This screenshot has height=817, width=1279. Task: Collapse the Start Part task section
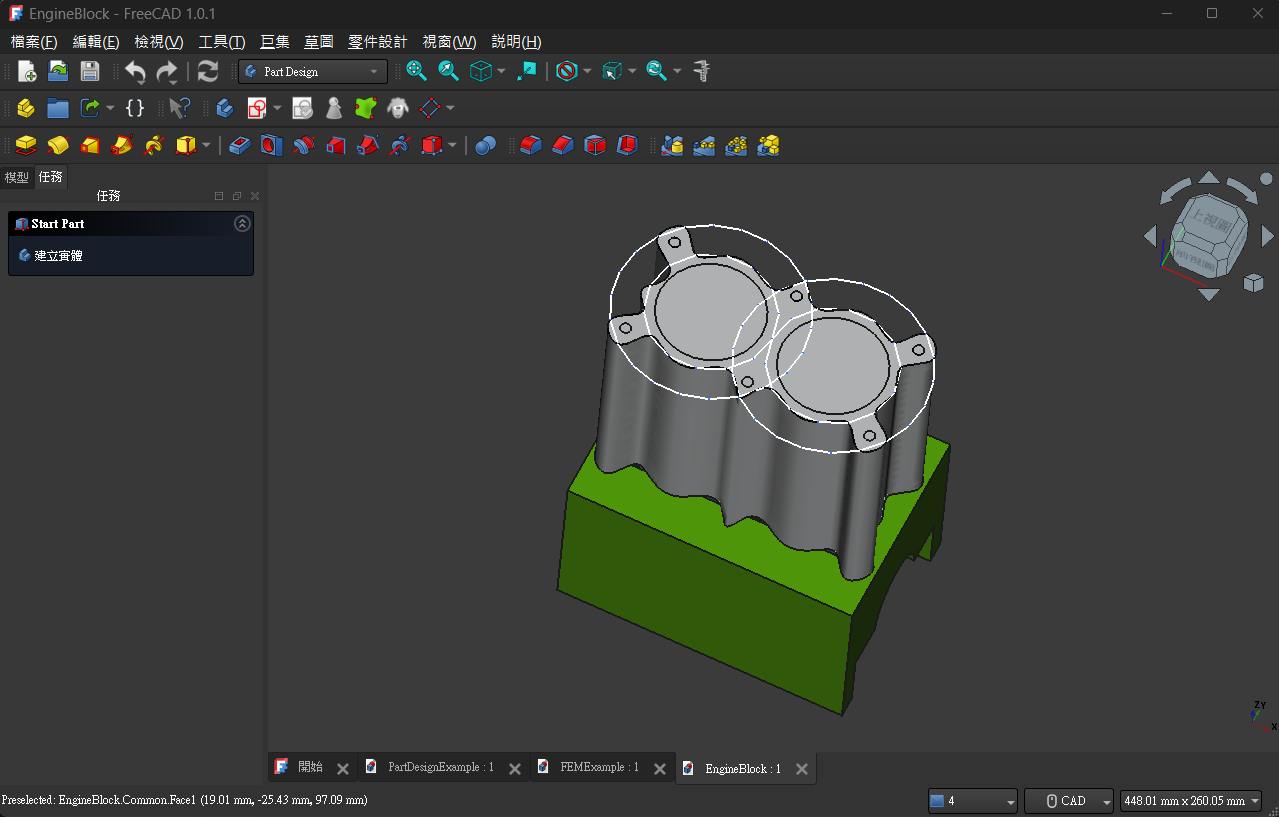coord(242,224)
